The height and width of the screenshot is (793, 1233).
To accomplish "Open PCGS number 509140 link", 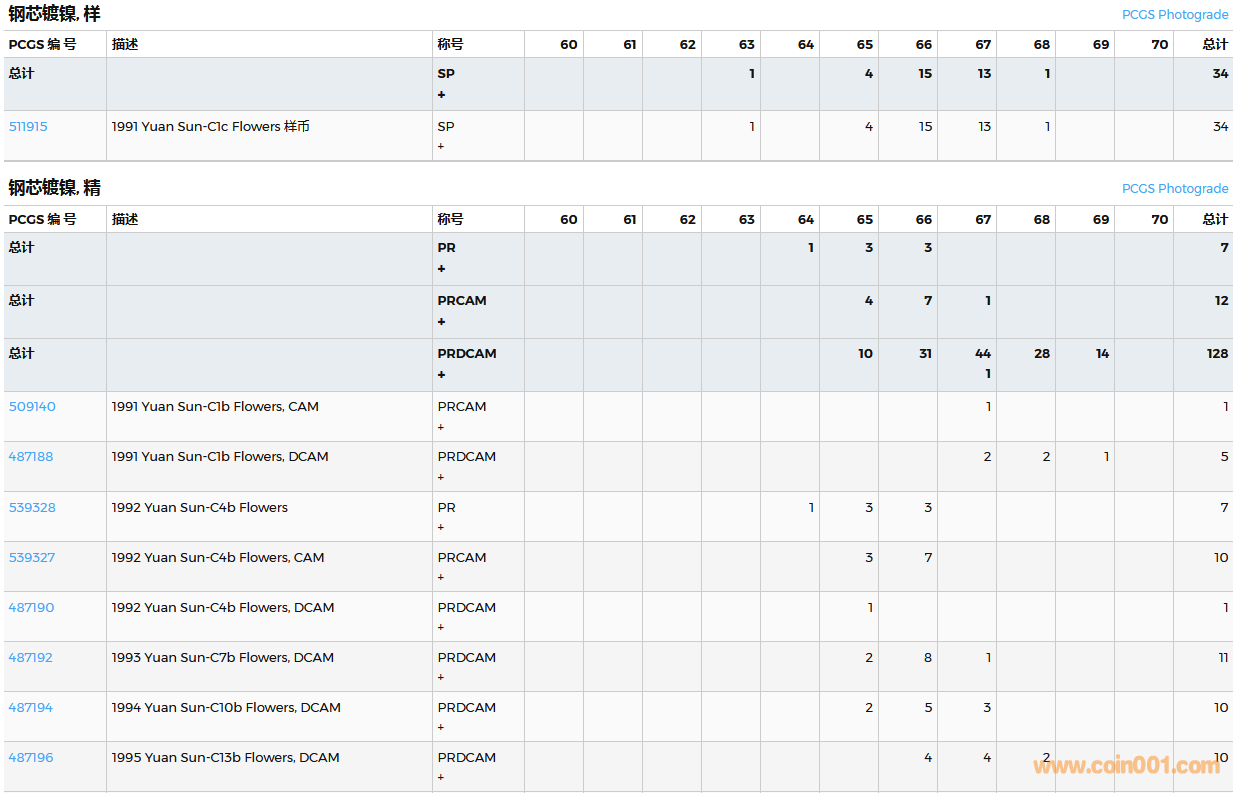I will pyautogui.click(x=32, y=407).
